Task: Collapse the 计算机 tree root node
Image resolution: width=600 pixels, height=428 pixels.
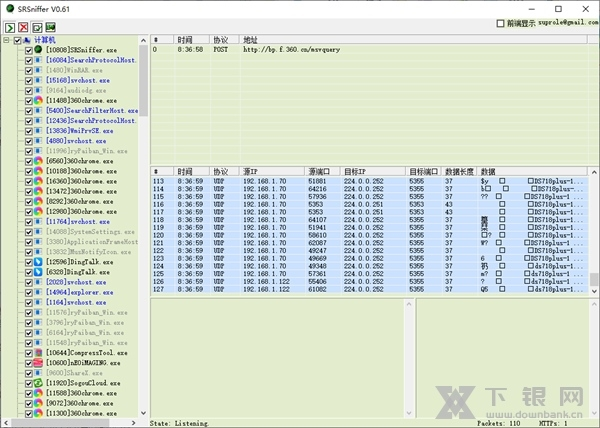Action: 6,40
